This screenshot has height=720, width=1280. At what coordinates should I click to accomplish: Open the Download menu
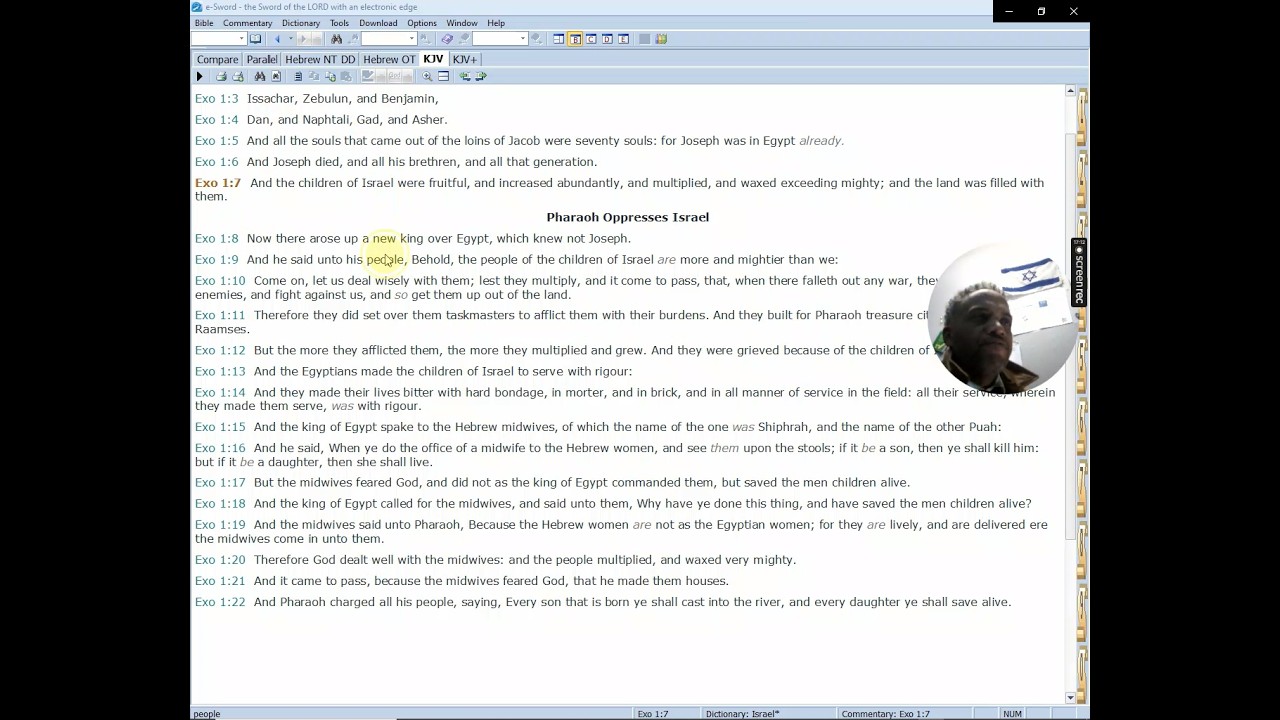click(378, 23)
